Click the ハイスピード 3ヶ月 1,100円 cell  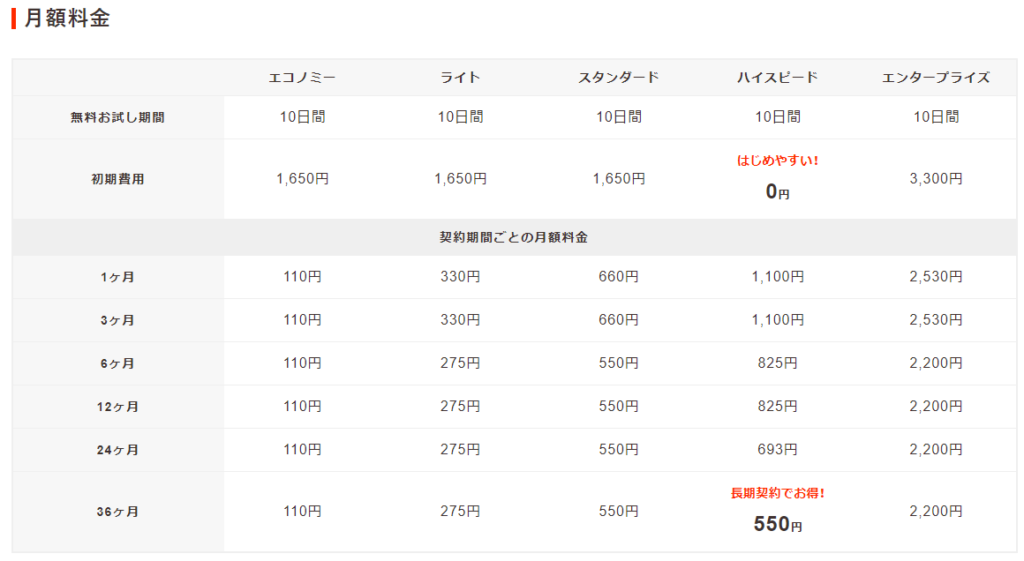click(x=777, y=319)
